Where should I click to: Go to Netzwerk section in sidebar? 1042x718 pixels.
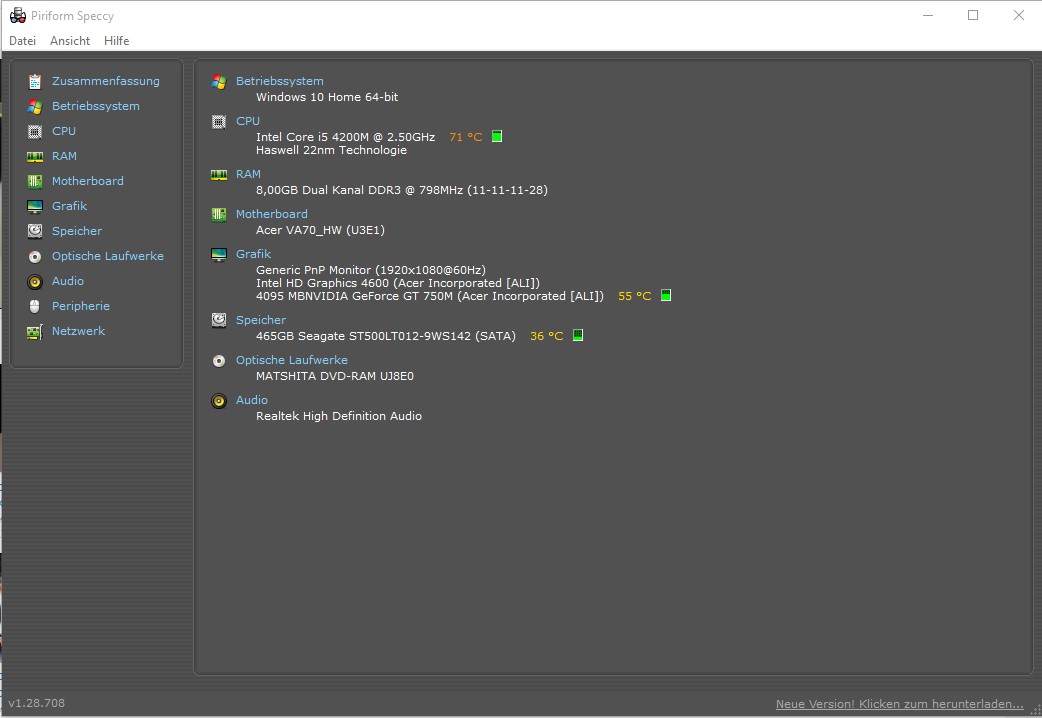pos(78,331)
